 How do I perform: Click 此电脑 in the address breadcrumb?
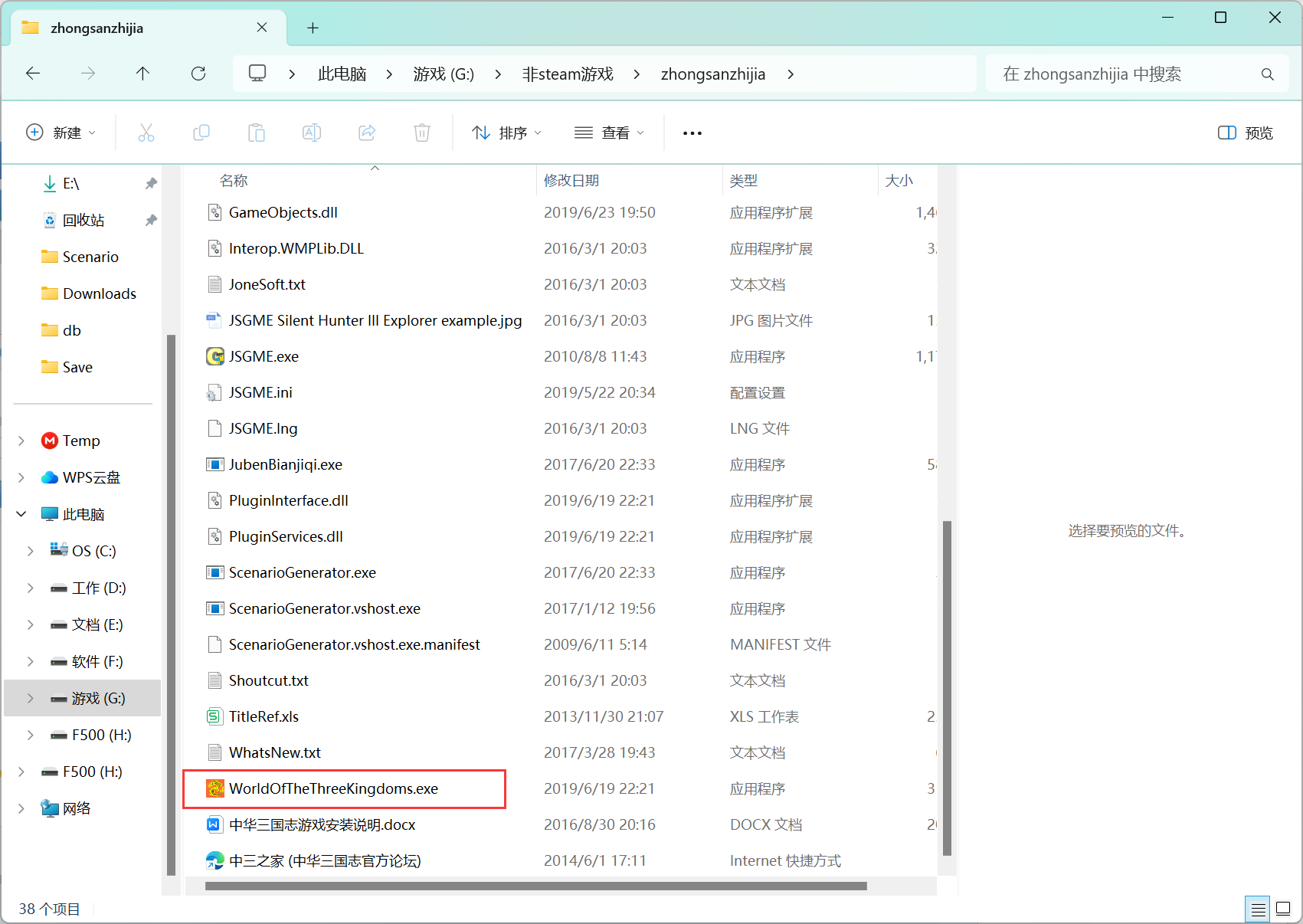[x=342, y=74]
